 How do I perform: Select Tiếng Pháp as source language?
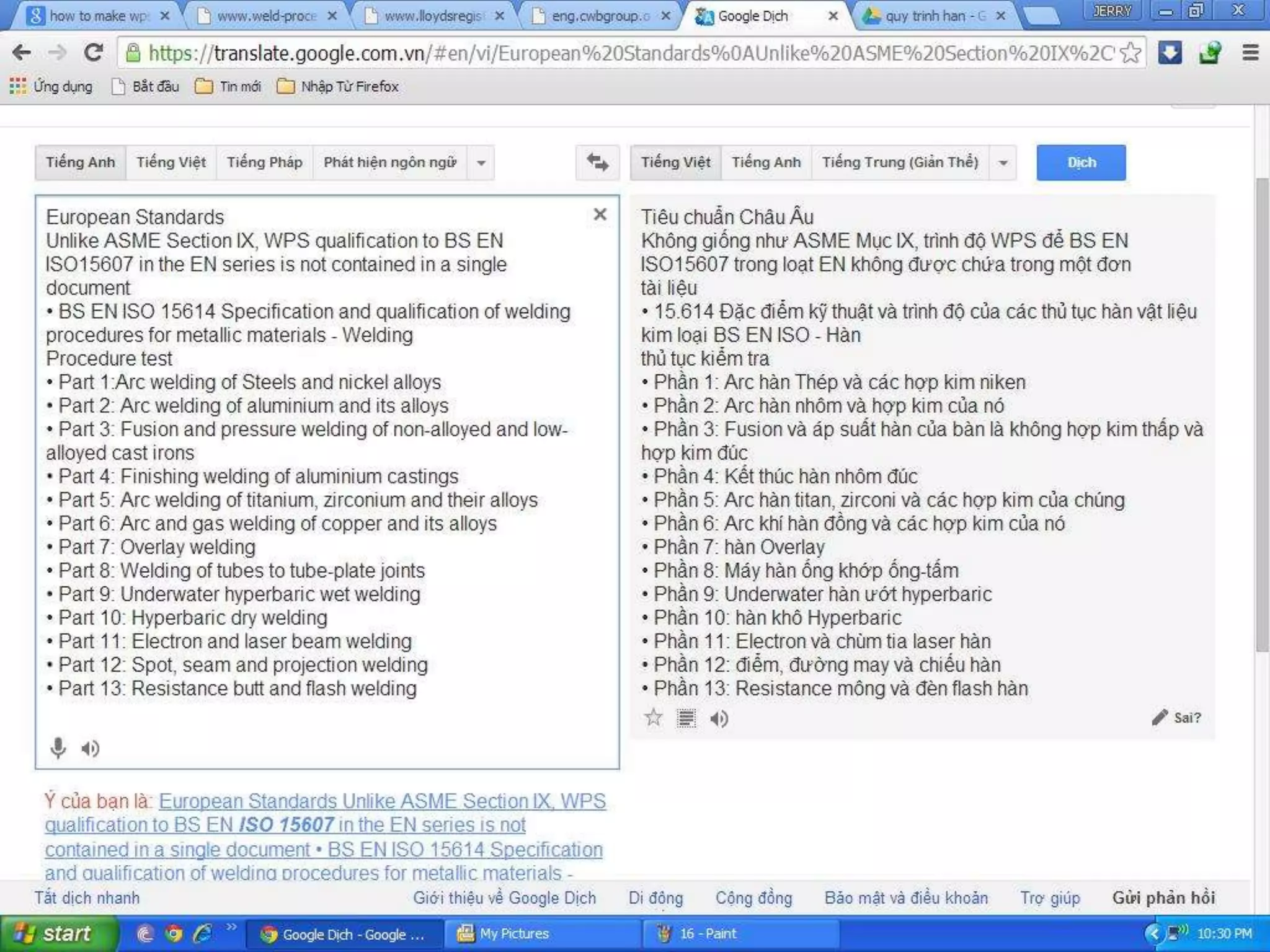point(265,163)
